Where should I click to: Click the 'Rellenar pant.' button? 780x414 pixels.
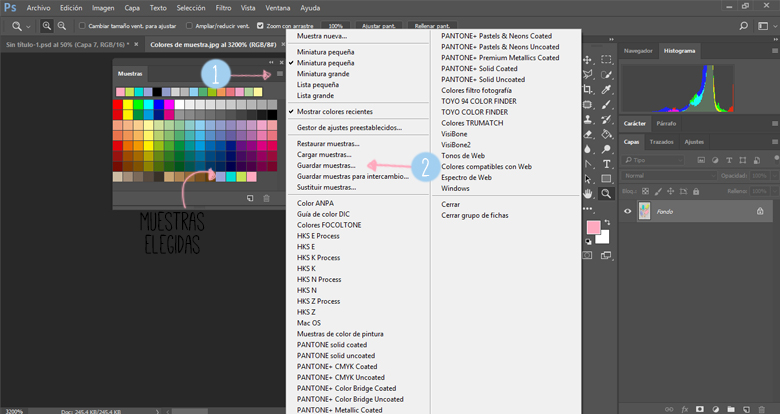tap(432, 26)
